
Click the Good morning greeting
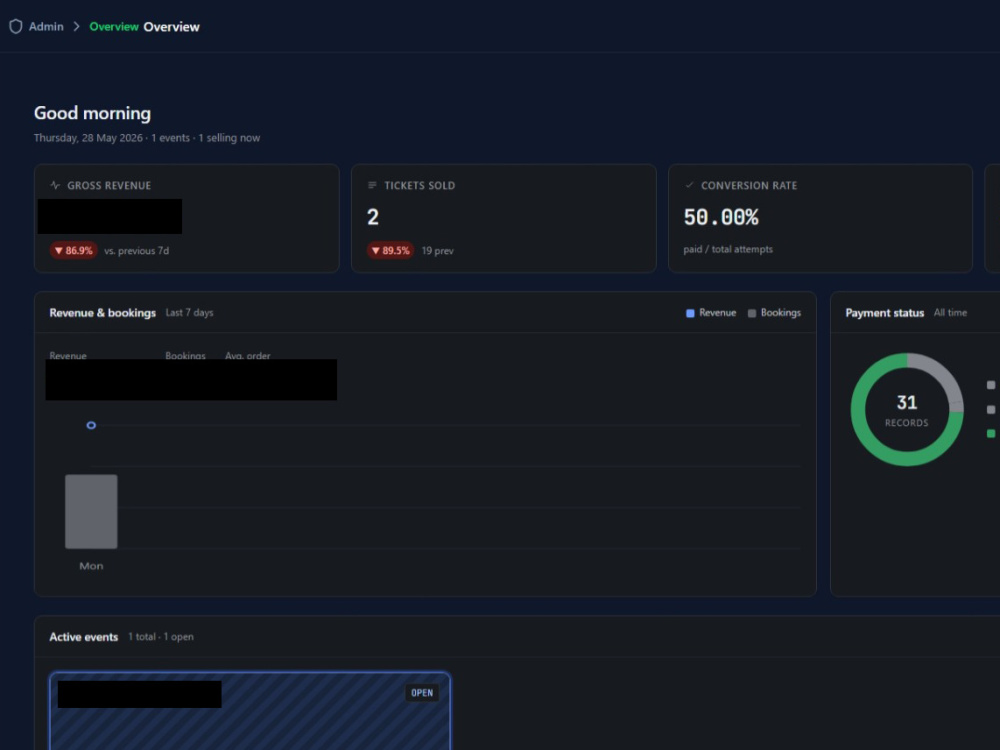(x=92, y=113)
